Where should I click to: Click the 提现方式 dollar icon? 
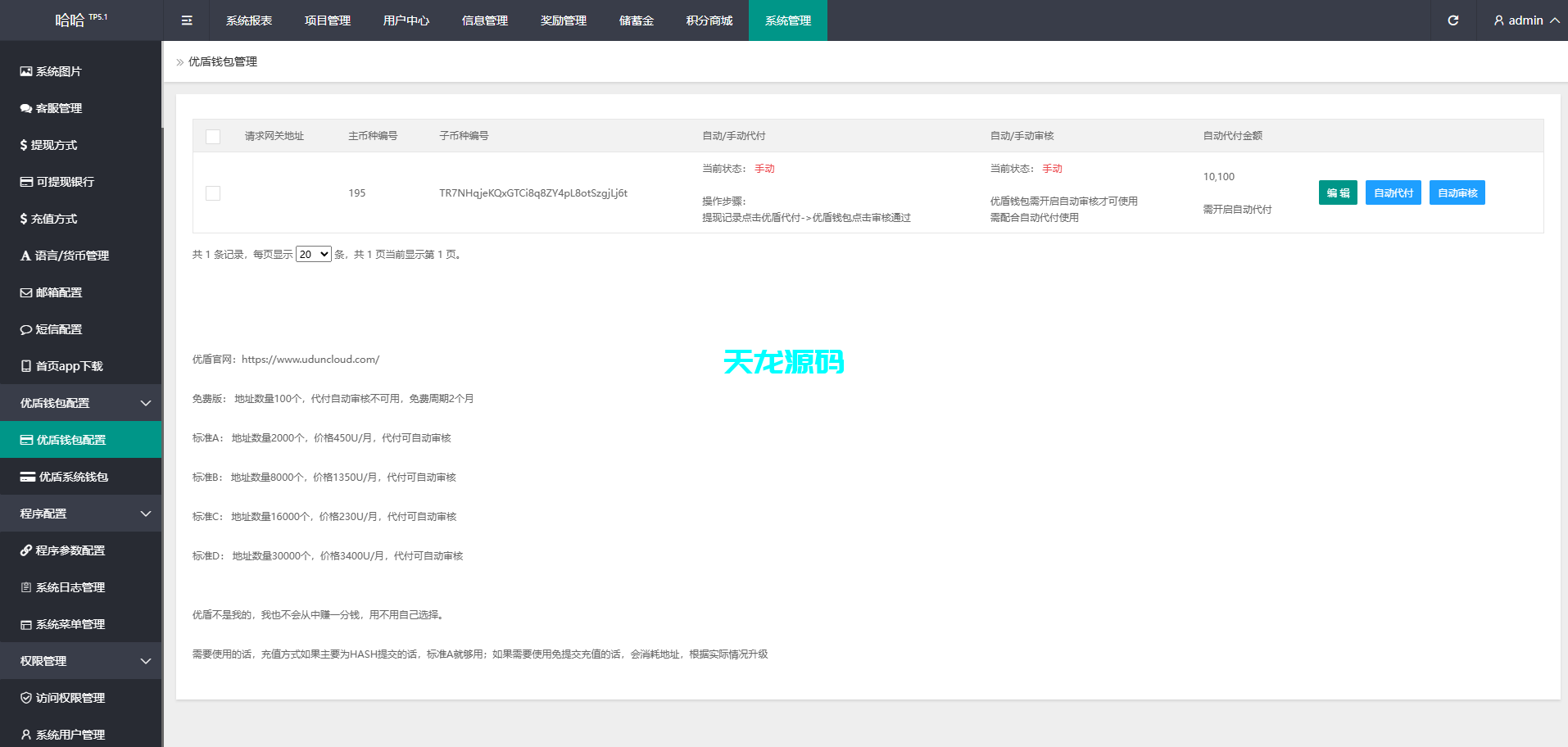click(x=24, y=145)
